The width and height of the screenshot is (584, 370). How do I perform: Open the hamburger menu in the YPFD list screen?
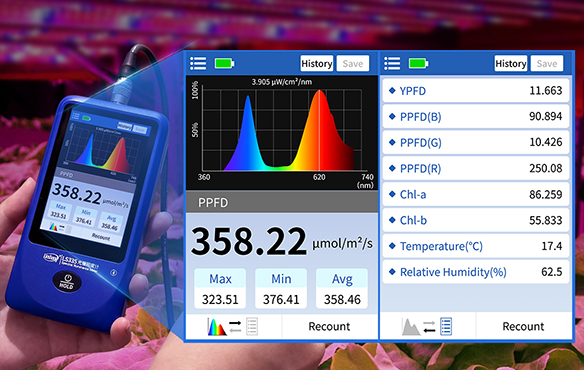coord(392,63)
